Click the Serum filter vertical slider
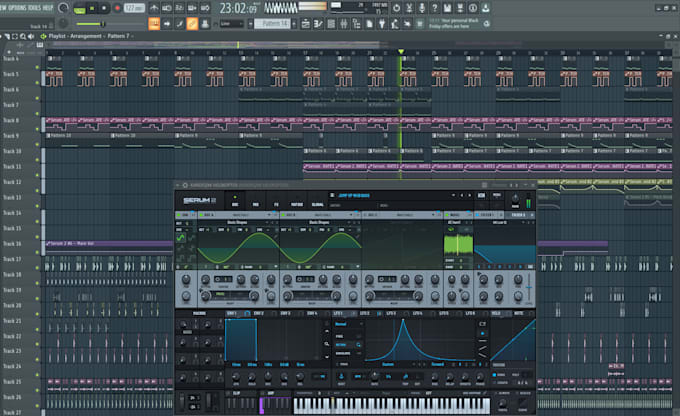The height and width of the screenshot is (416, 680). [x=529, y=287]
